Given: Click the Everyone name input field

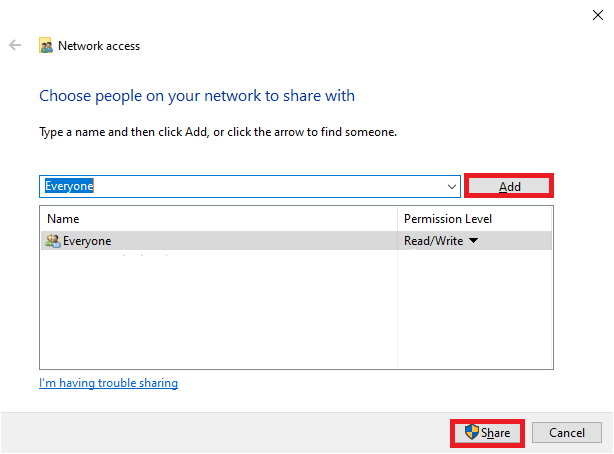Looking at the screenshot, I should click(240, 186).
